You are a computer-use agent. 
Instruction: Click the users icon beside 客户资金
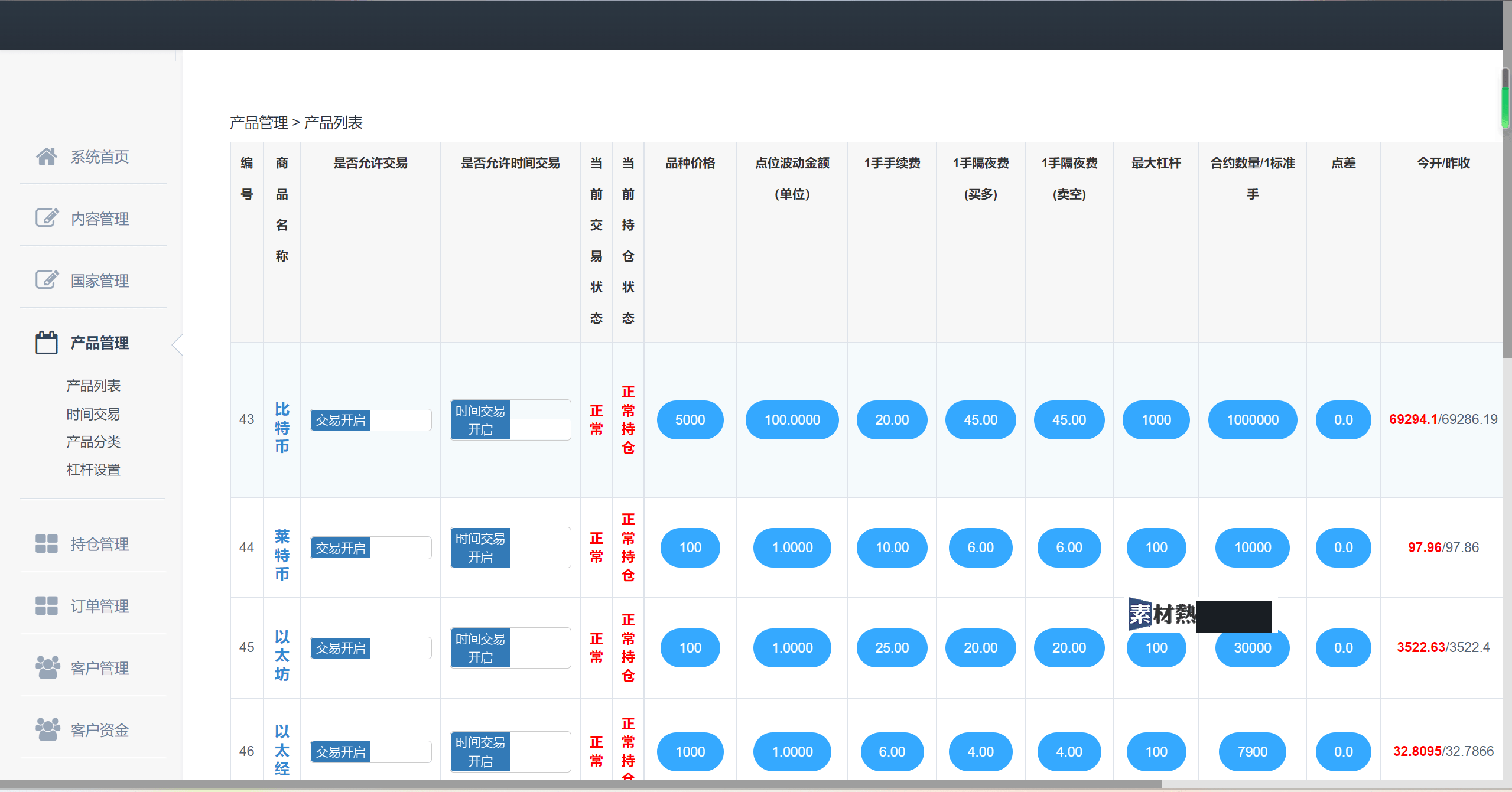(48, 729)
